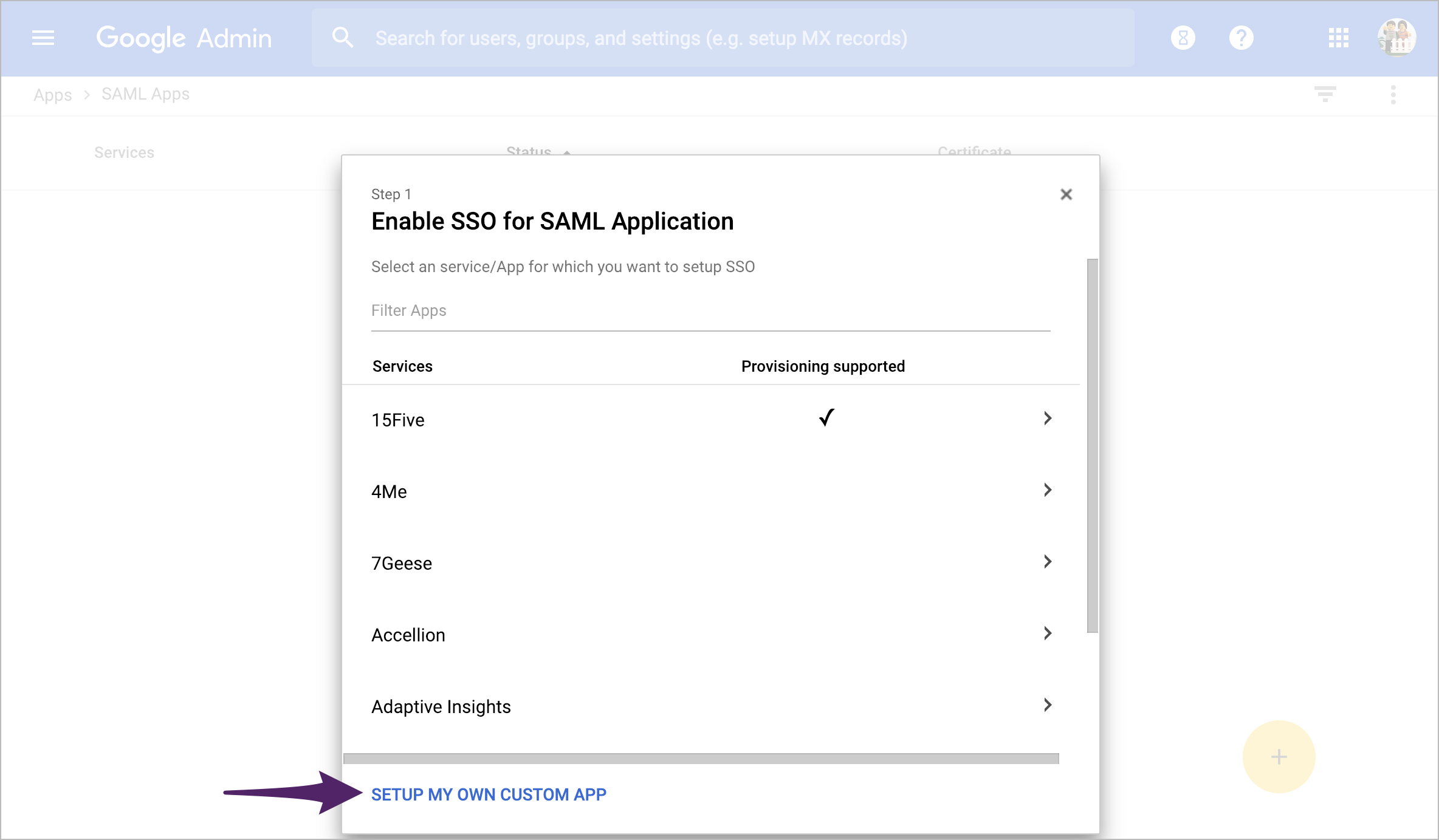The width and height of the screenshot is (1439, 840).
Task: Click the checkmark under Provisioning supported for 15Five
Action: click(825, 418)
